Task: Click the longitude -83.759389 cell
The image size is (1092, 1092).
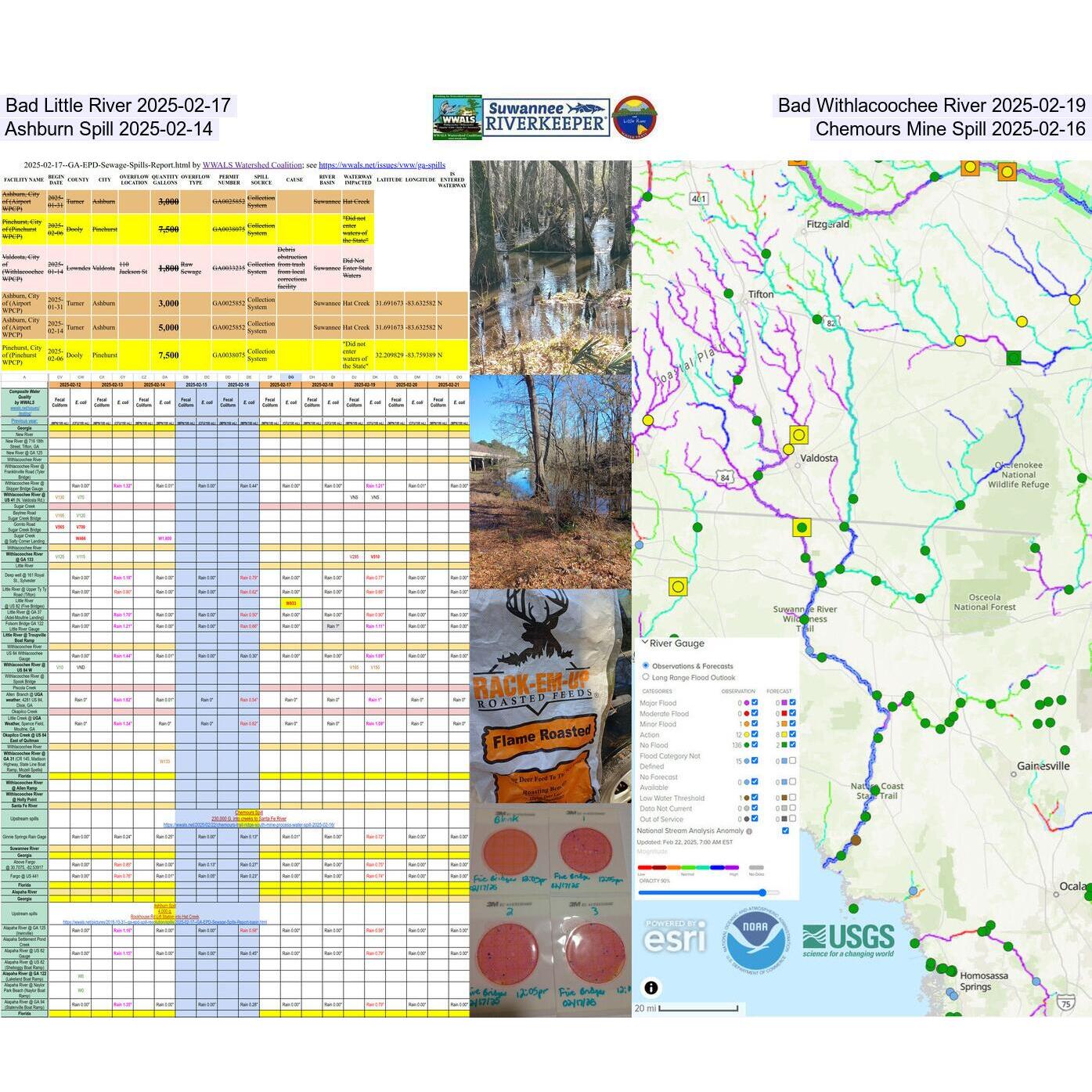Action: pos(420,355)
